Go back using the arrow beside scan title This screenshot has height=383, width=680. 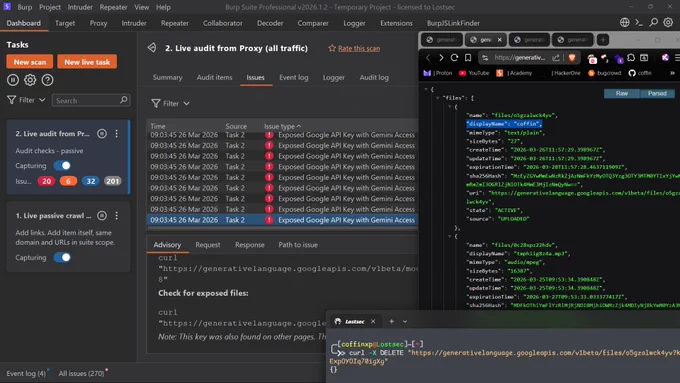click(152, 48)
